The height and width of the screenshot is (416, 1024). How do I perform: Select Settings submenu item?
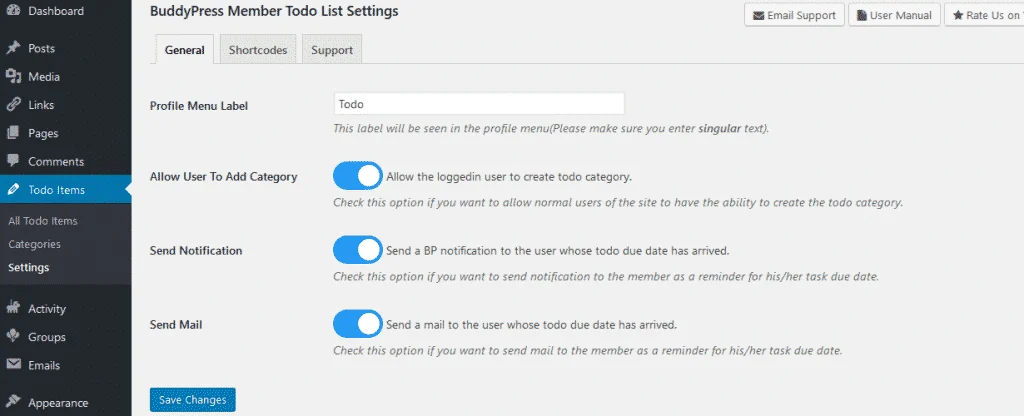(29, 267)
